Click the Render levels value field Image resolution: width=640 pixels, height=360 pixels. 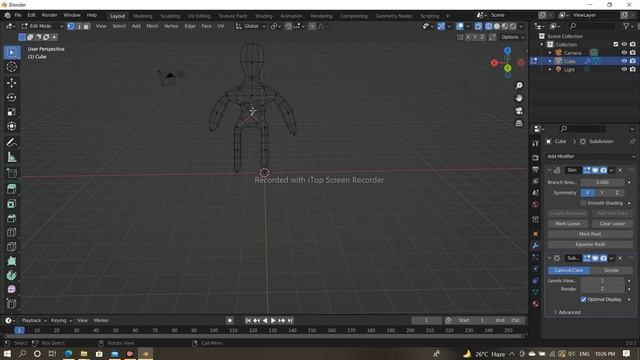pyautogui.click(x=602, y=289)
